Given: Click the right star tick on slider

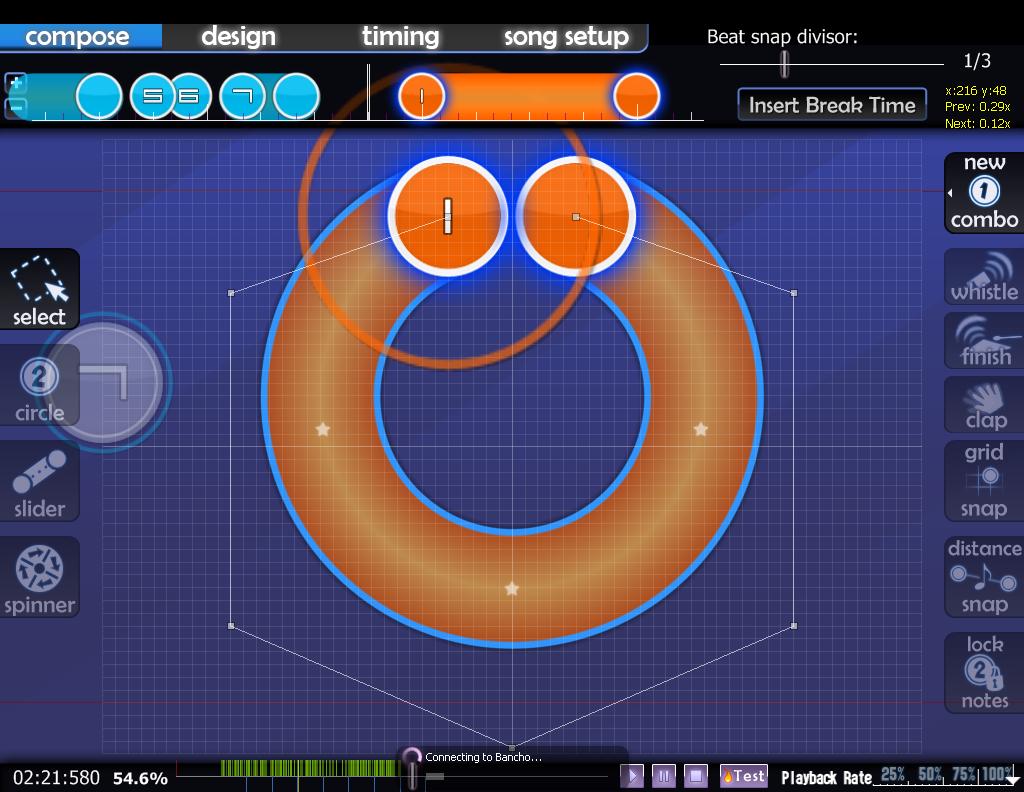Looking at the screenshot, I should click(701, 429).
